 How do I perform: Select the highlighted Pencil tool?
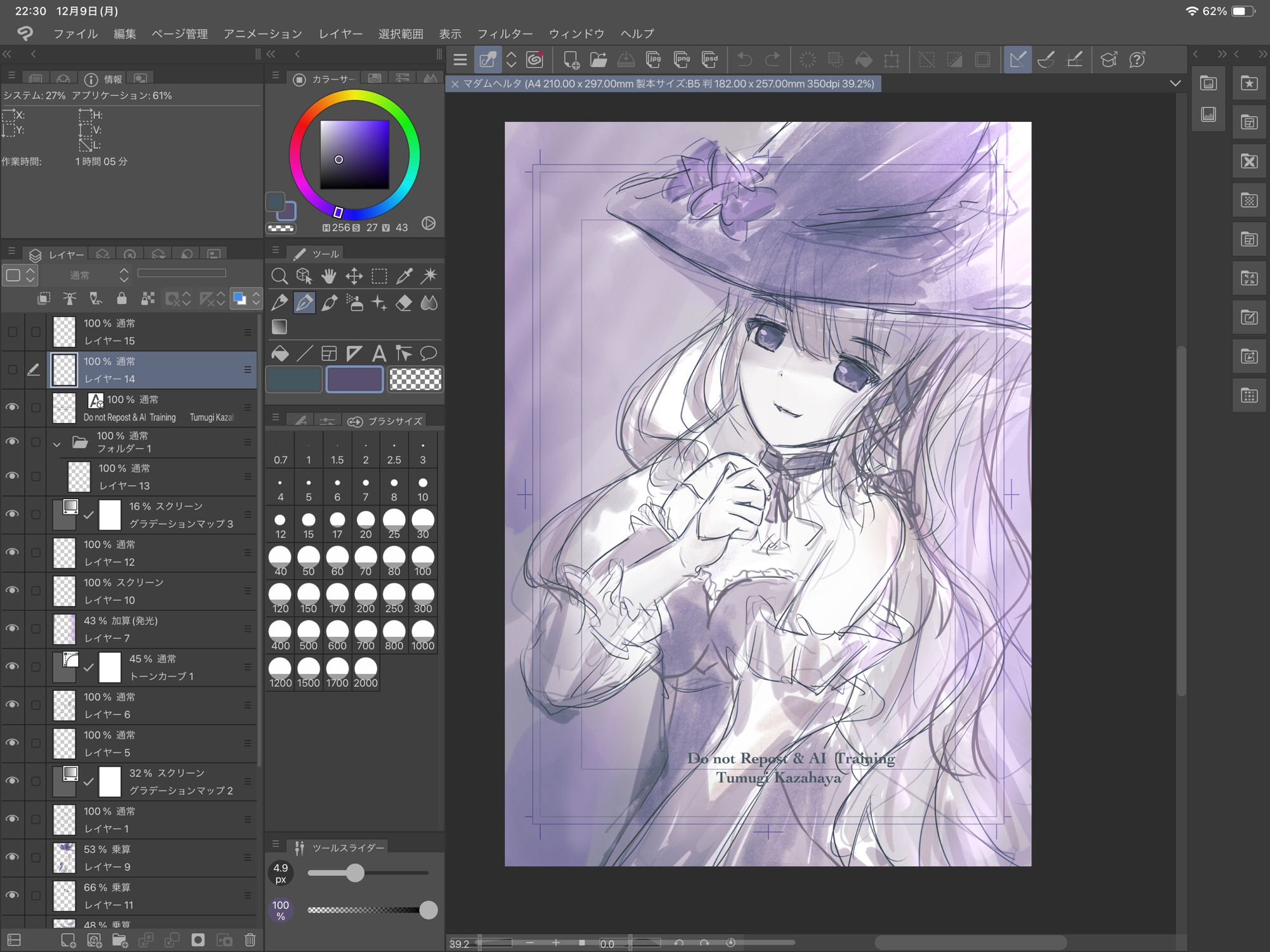(304, 303)
